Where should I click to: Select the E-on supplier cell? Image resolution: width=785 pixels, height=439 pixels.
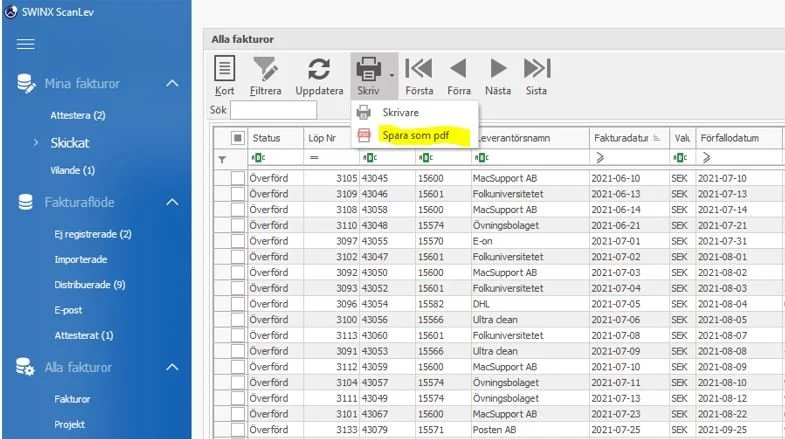pyautogui.click(x=530, y=241)
